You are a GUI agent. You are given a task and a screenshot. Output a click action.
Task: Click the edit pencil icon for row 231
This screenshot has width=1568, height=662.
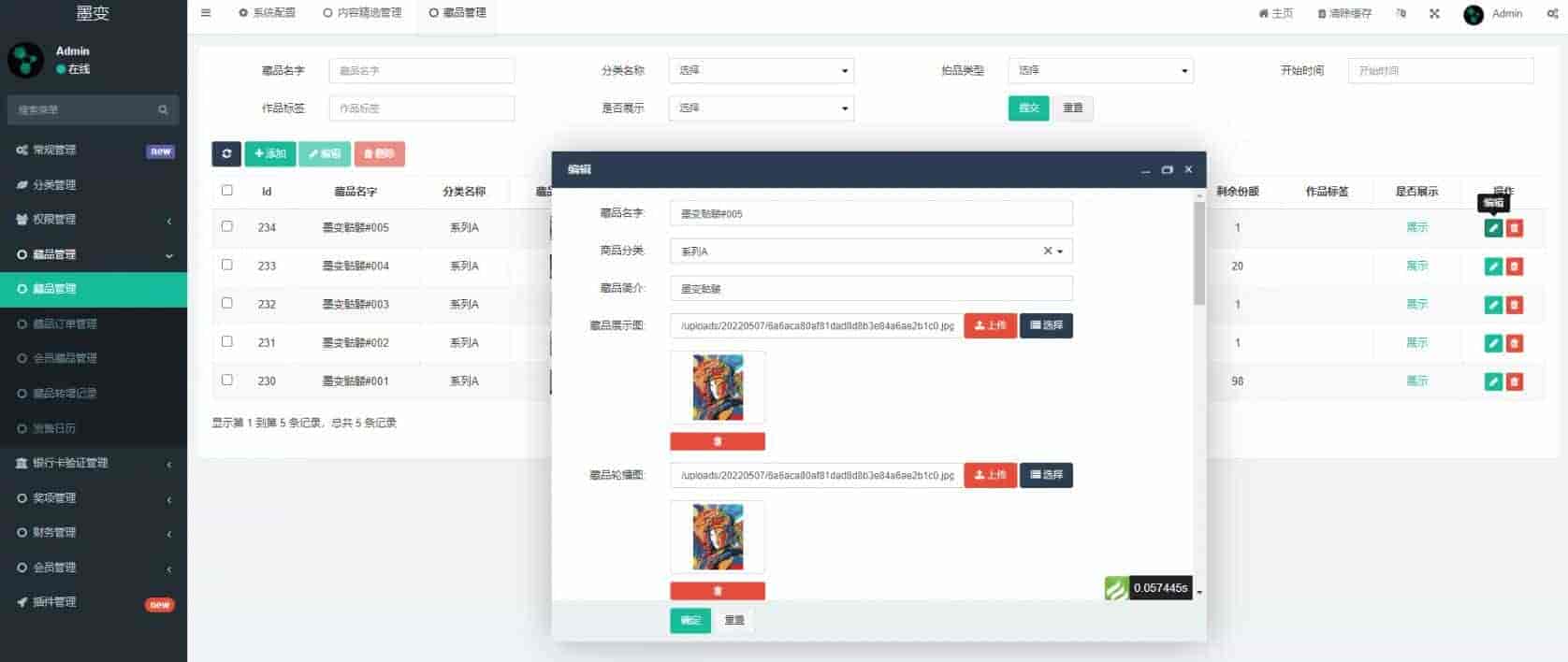pos(1493,343)
